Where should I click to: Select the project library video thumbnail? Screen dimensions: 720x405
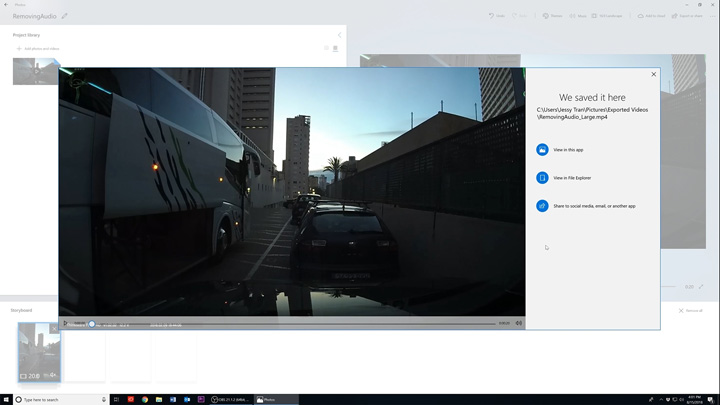[36, 71]
